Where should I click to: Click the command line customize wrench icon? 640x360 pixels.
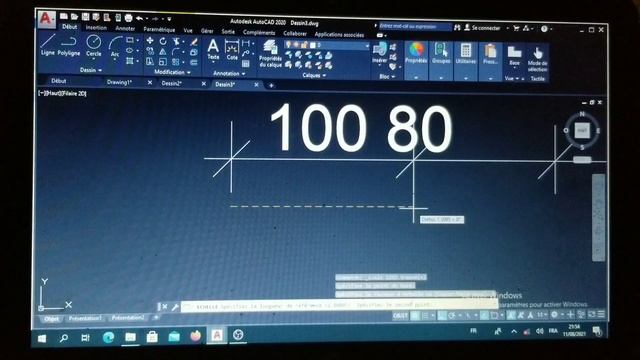tap(175, 307)
